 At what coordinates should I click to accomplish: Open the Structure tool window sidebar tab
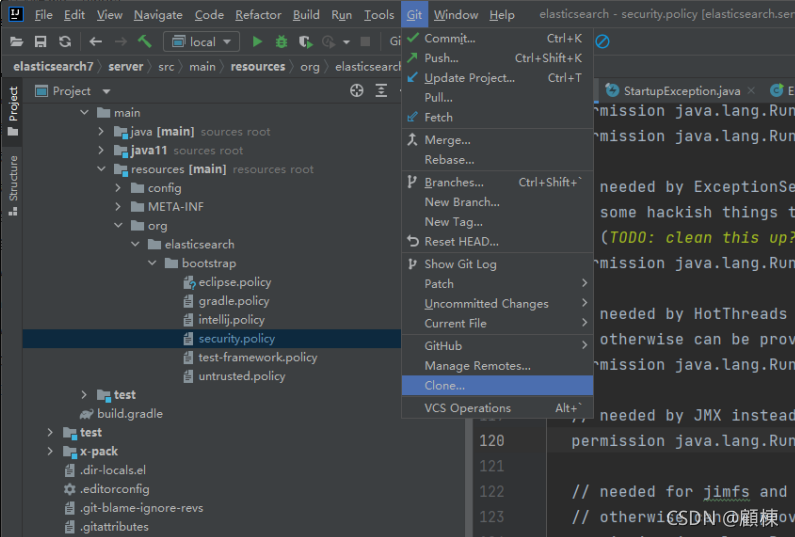pos(13,185)
